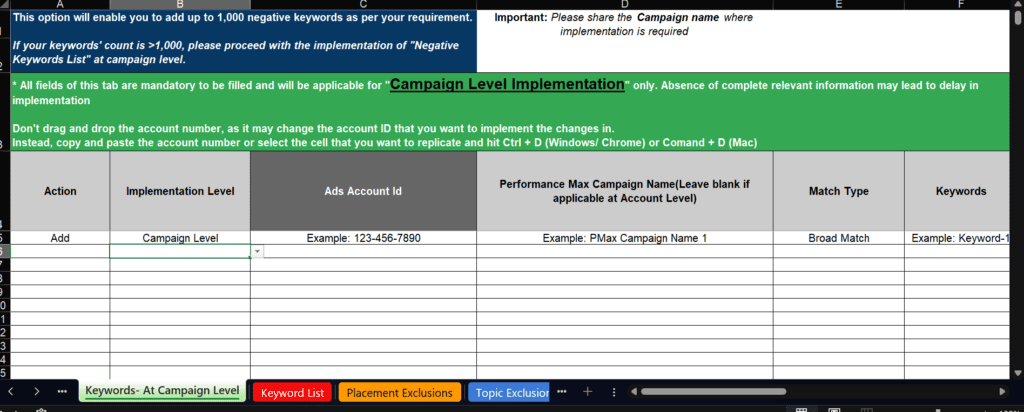Viewport: 1024px width, 412px height.
Task: Select the 'Action' header cell
Action: [60, 191]
